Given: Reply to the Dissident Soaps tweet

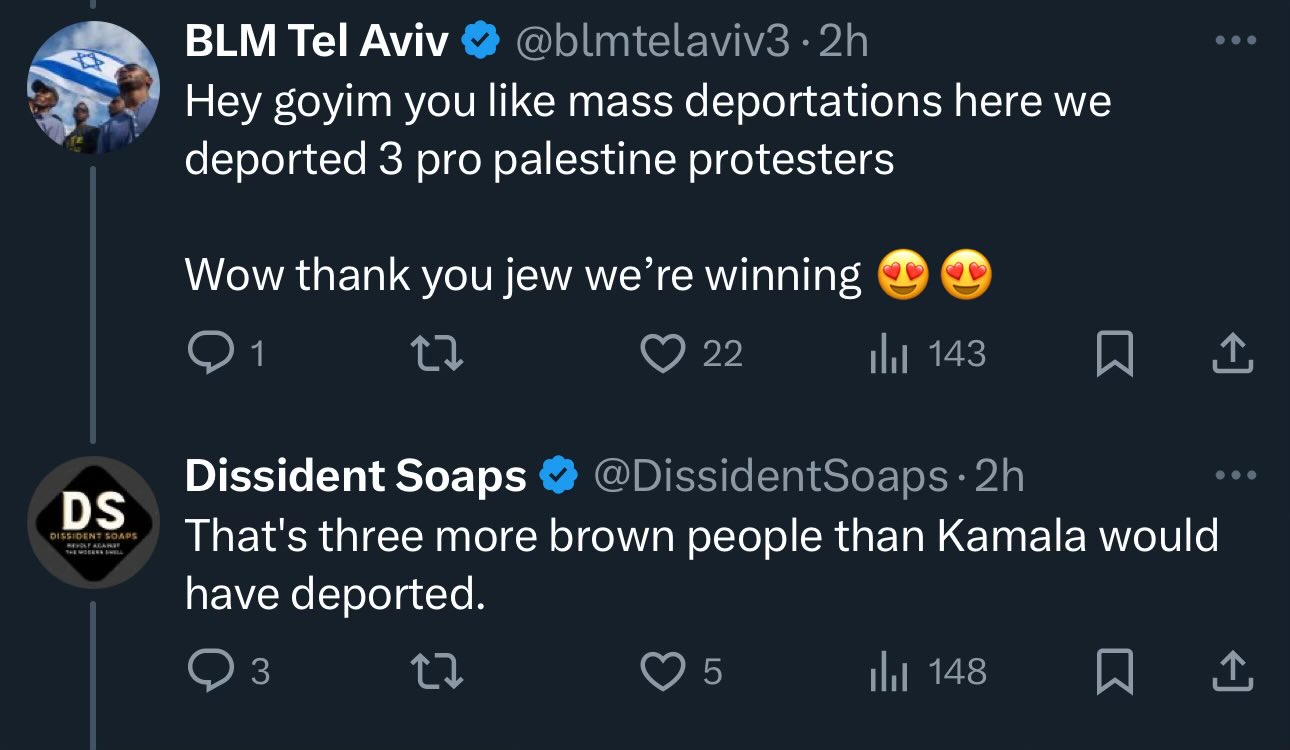Looking at the screenshot, I should point(209,671).
